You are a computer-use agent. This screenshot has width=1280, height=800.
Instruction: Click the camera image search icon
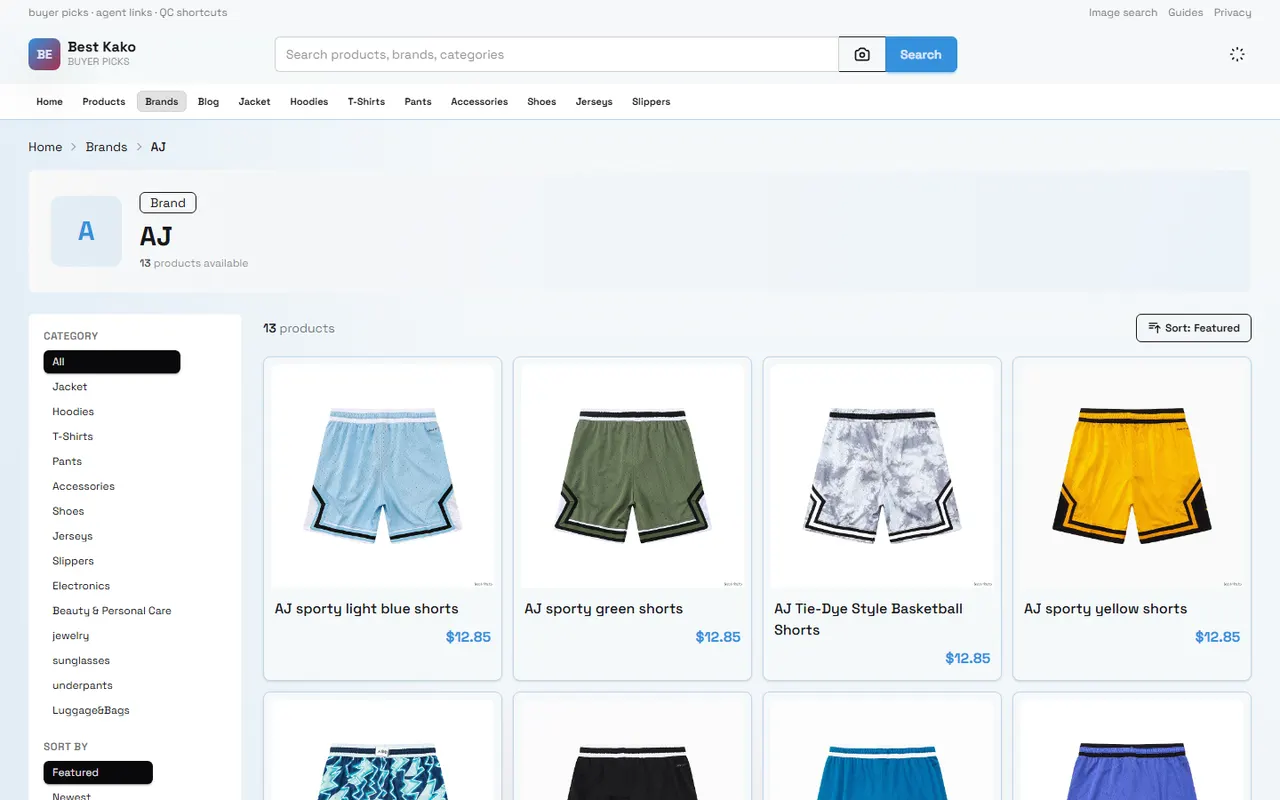pos(862,55)
